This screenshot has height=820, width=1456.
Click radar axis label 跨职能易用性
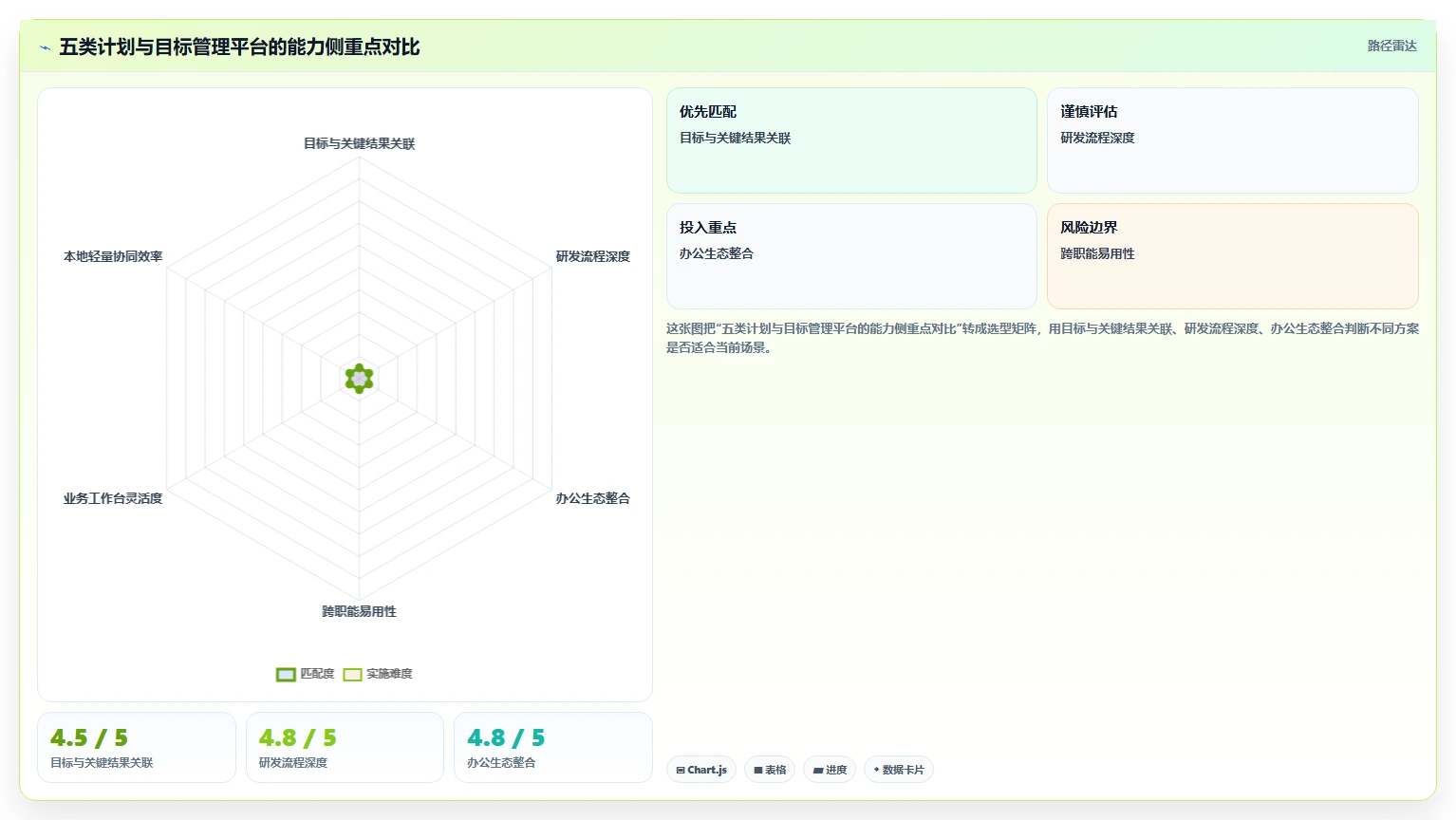359,611
